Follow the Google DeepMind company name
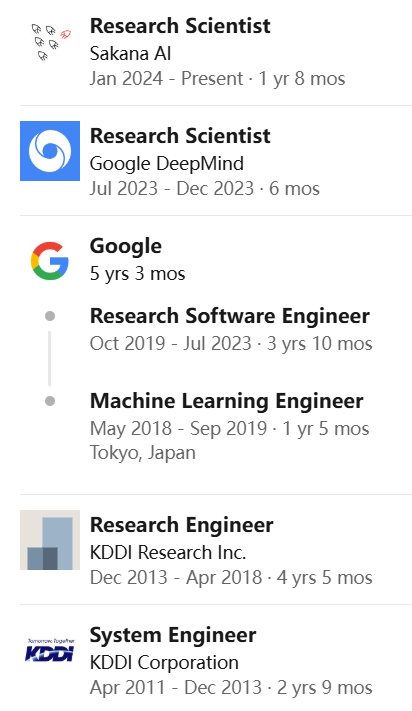This screenshot has width=412, height=711. point(167,164)
